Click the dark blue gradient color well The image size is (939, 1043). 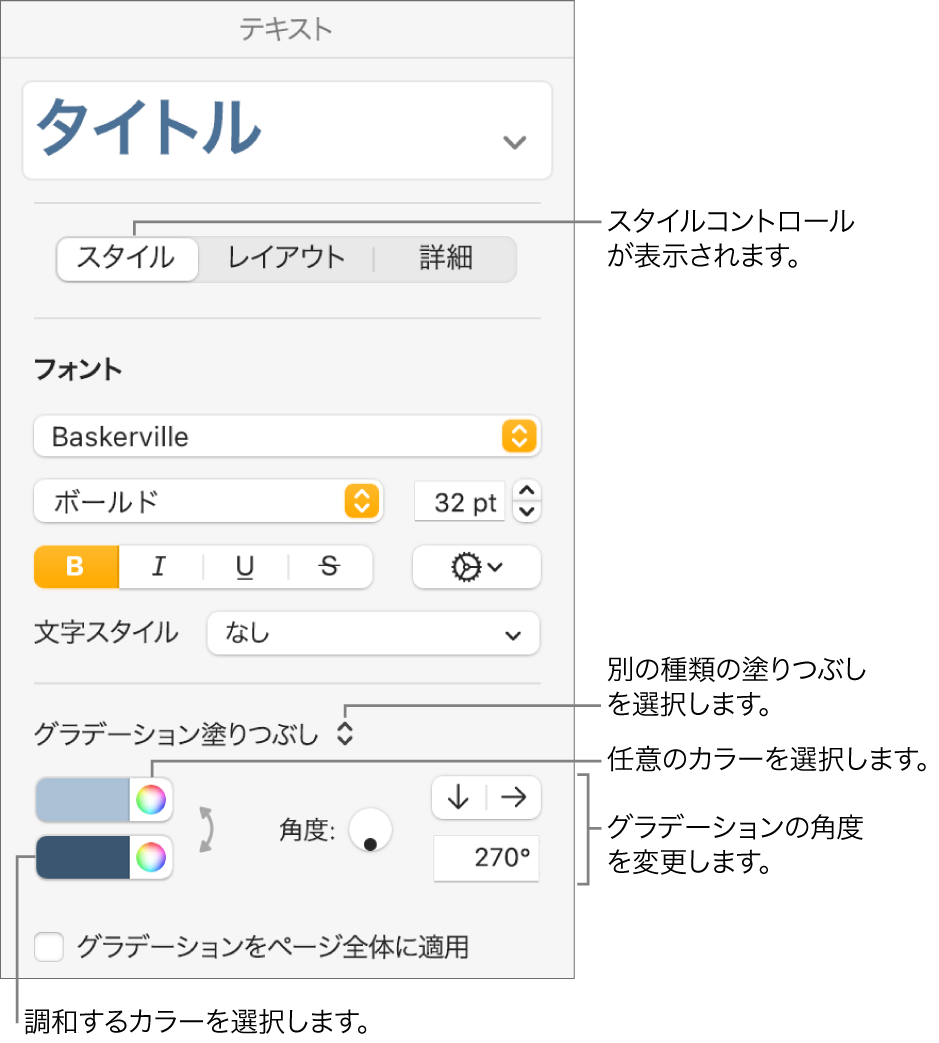click(82, 857)
